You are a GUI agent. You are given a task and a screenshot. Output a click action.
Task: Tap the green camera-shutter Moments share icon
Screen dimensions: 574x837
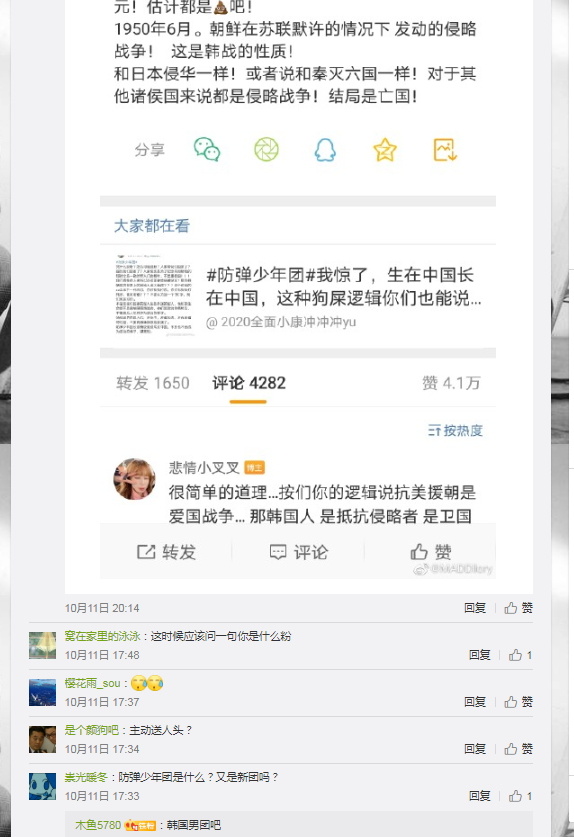(266, 149)
